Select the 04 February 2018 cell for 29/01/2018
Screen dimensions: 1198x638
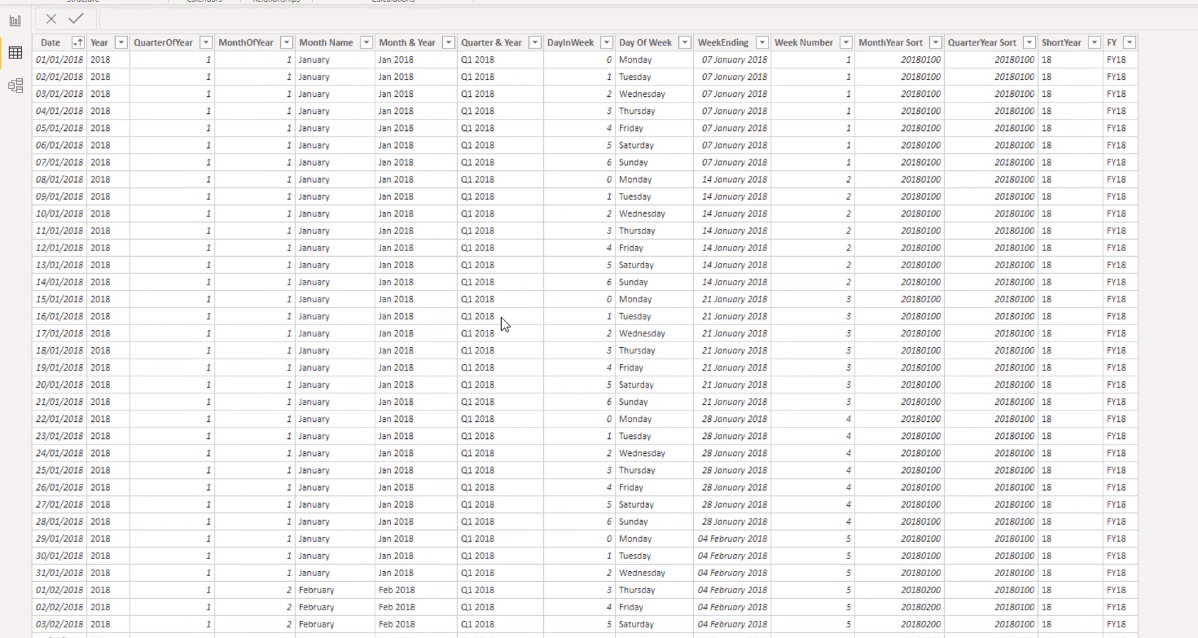(x=733, y=539)
